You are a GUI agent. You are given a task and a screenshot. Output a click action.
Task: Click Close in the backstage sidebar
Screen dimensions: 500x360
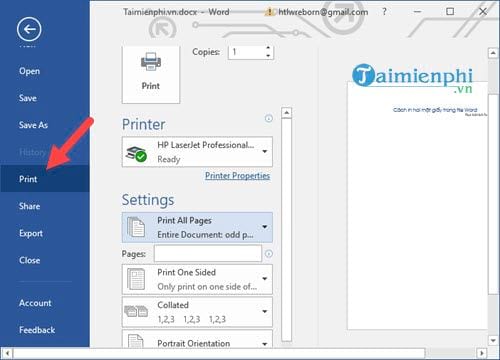(x=29, y=260)
